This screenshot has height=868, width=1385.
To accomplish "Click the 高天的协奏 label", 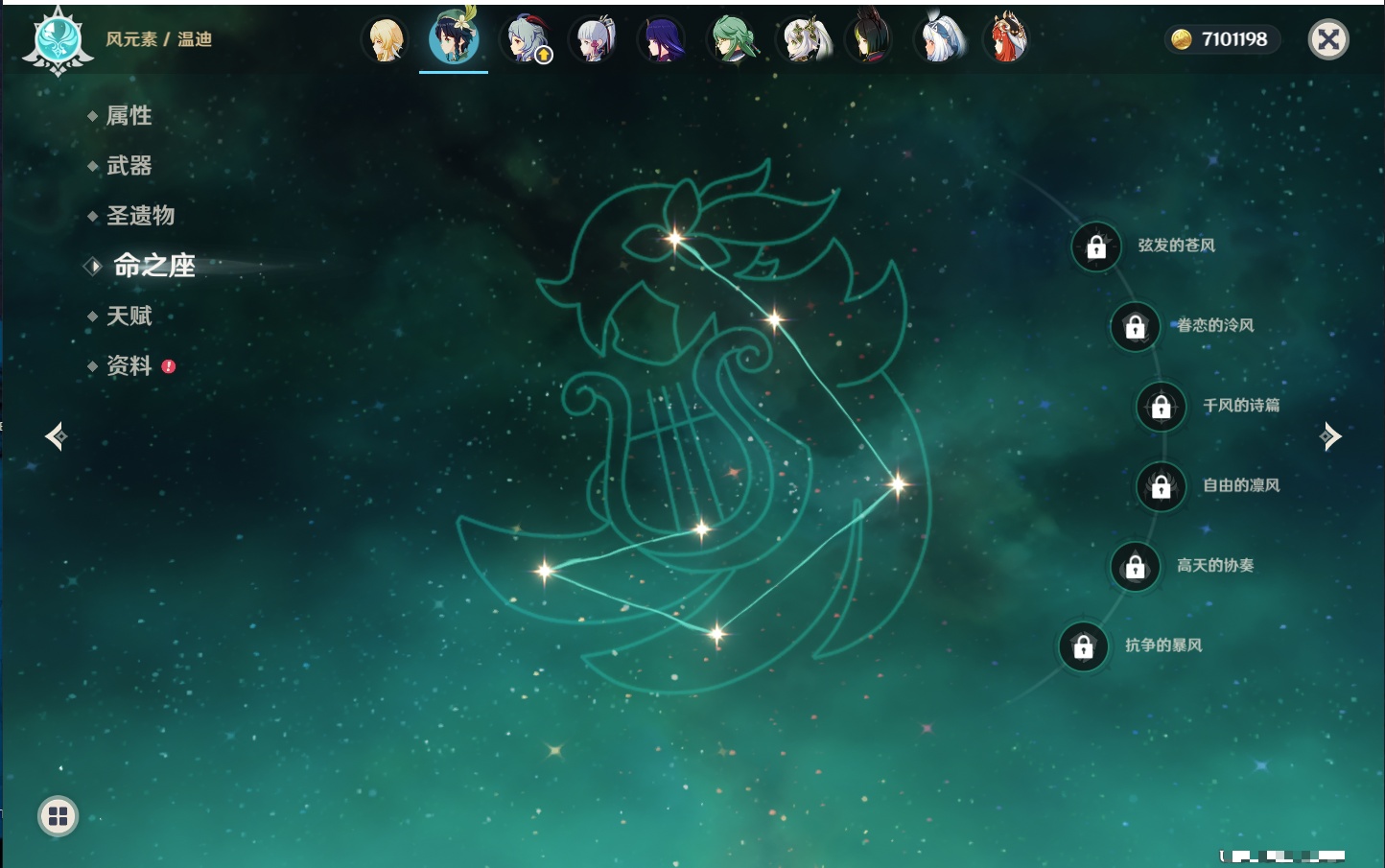I will (1215, 565).
